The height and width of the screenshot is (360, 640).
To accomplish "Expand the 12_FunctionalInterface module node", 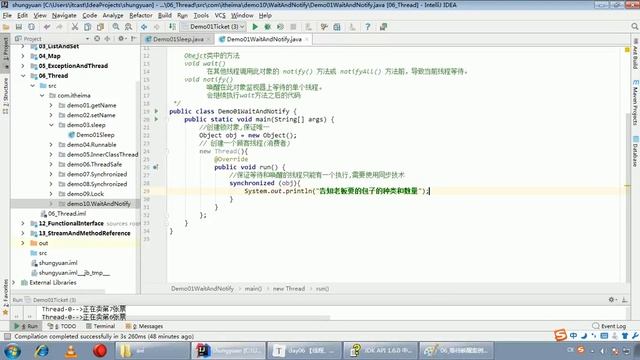I will coord(23,223).
